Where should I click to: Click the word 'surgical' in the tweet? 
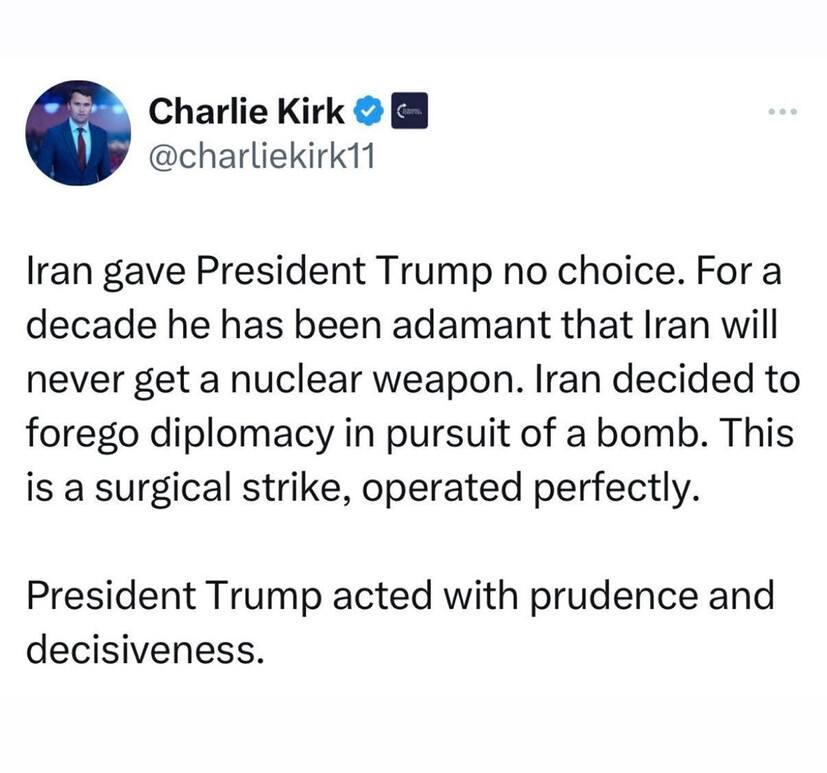[163, 490]
